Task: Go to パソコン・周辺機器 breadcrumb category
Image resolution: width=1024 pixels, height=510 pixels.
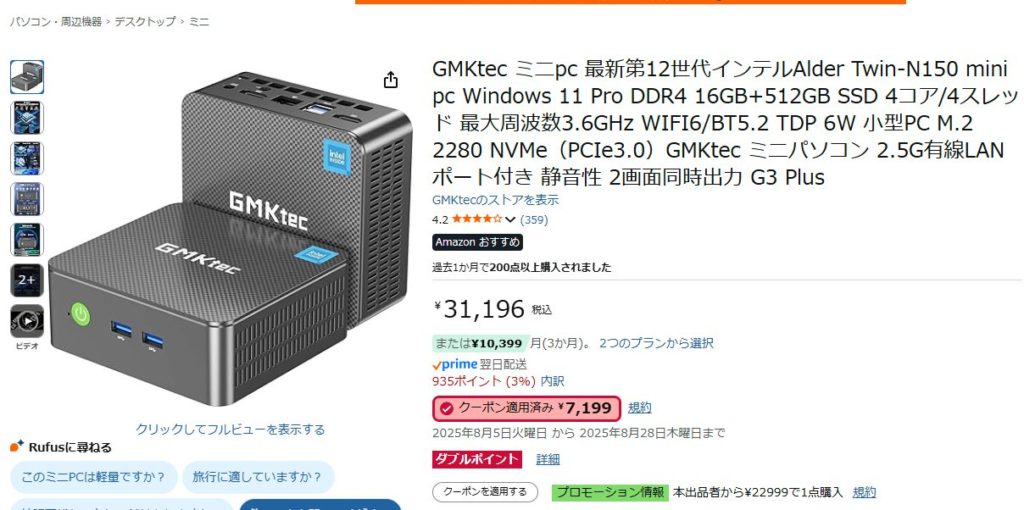Action: click(56, 22)
